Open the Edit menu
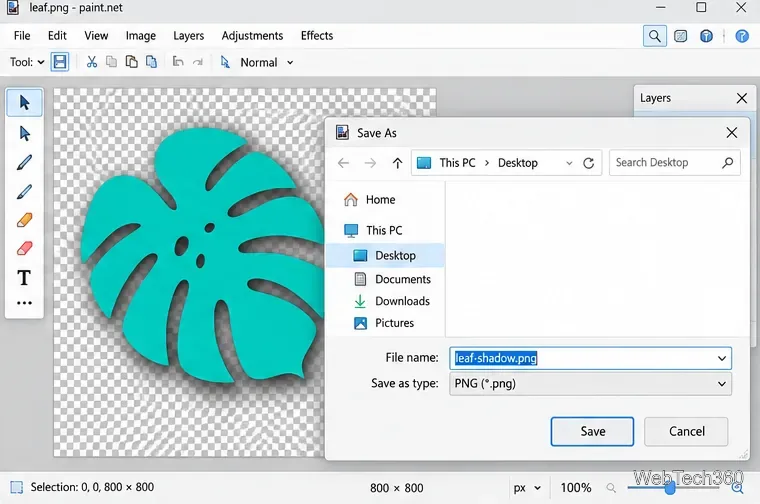Image resolution: width=760 pixels, height=504 pixels. 57,36
